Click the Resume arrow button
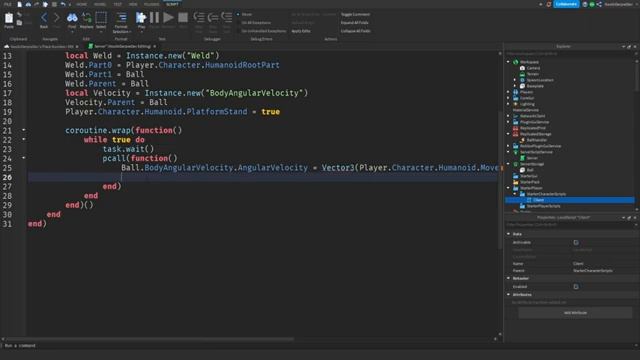The width and height of the screenshot is (640, 360). tap(168, 18)
